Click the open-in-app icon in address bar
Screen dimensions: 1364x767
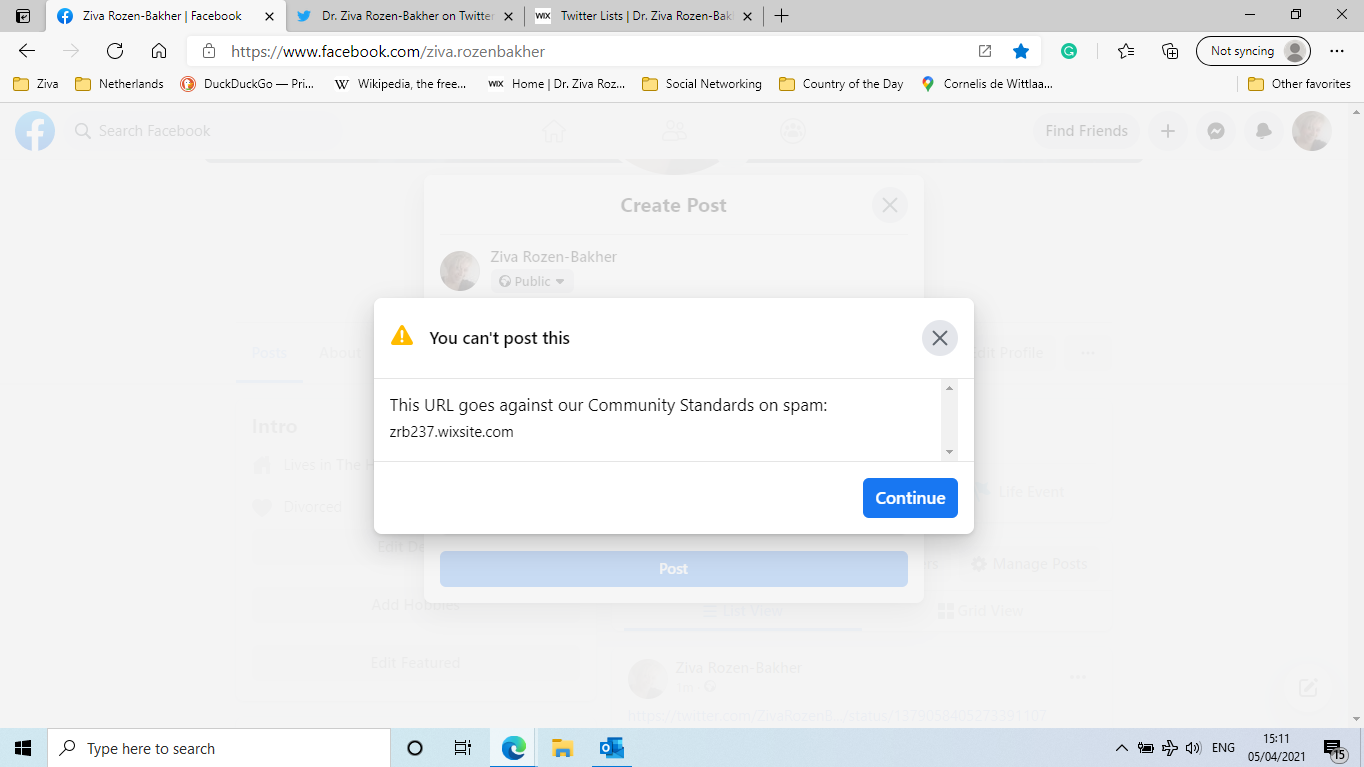click(x=985, y=51)
